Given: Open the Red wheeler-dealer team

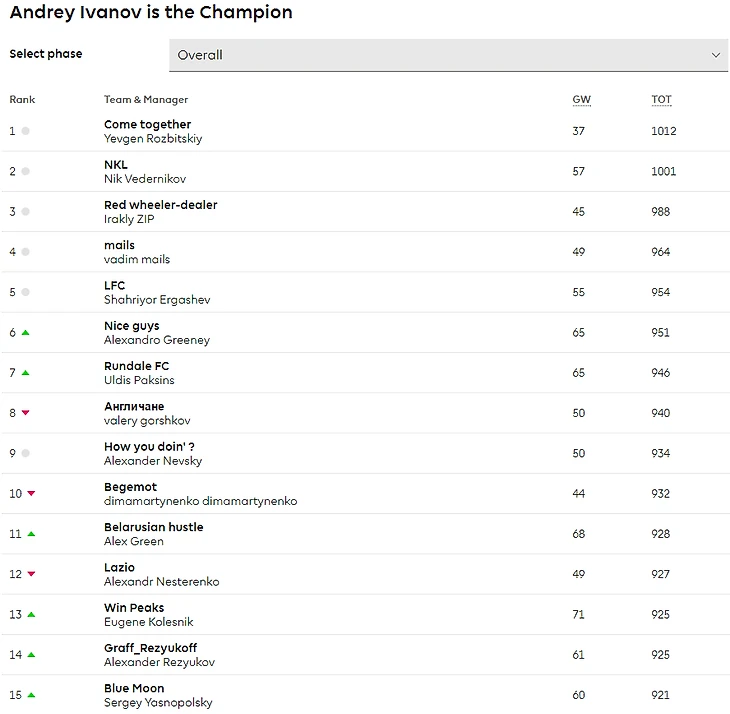Looking at the screenshot, I should tap(160, 205).
